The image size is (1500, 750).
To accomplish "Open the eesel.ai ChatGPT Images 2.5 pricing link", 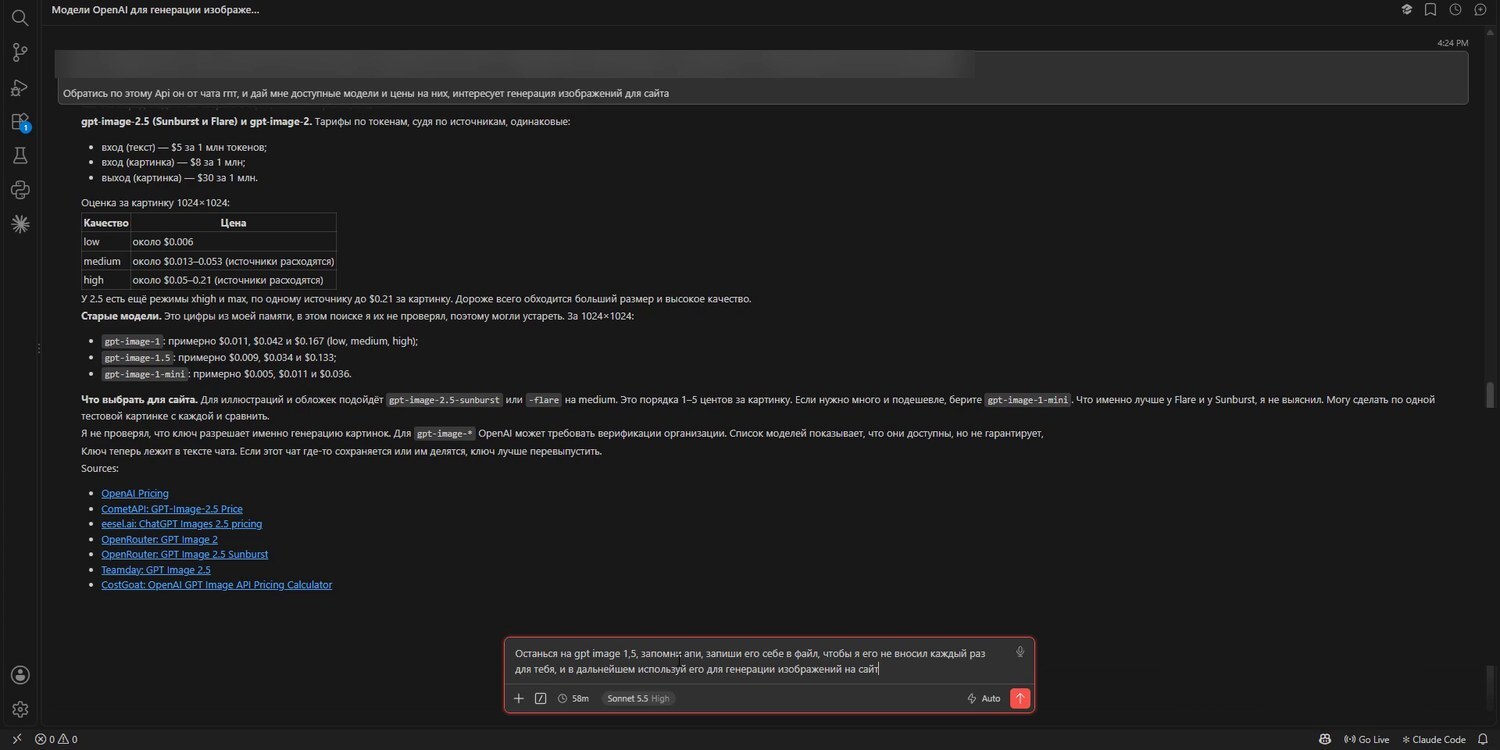I will pyautogui.click(x=182, y=524).
